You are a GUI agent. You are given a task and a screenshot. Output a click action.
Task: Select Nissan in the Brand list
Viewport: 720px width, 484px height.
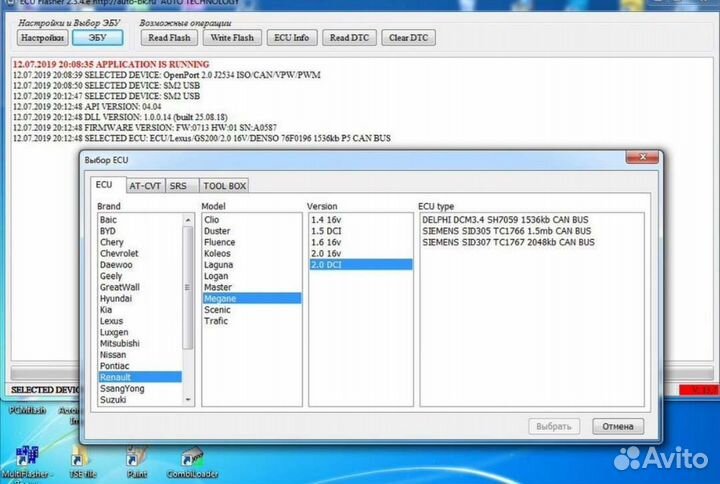pyautogui.click(x=140, y=355)
